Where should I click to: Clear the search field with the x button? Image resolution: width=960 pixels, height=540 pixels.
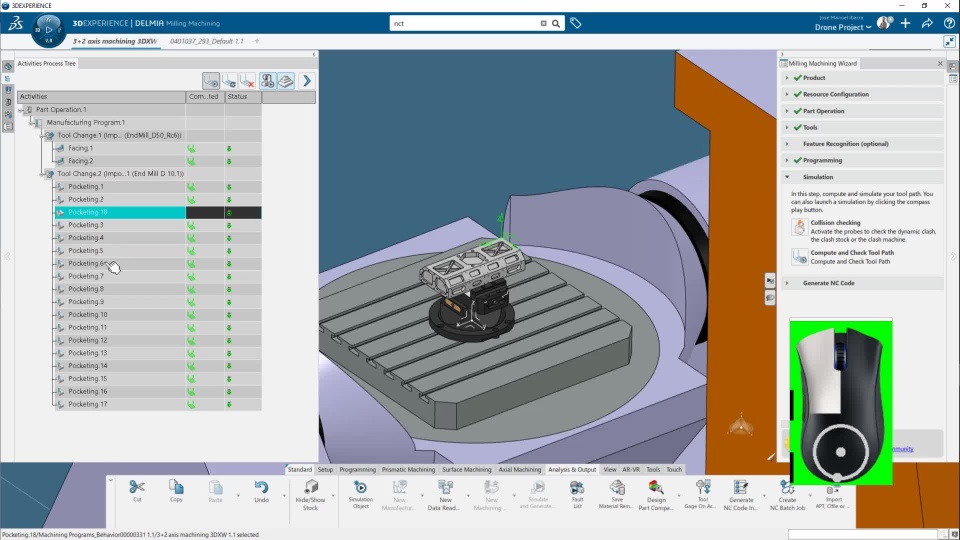click(543, 23)
